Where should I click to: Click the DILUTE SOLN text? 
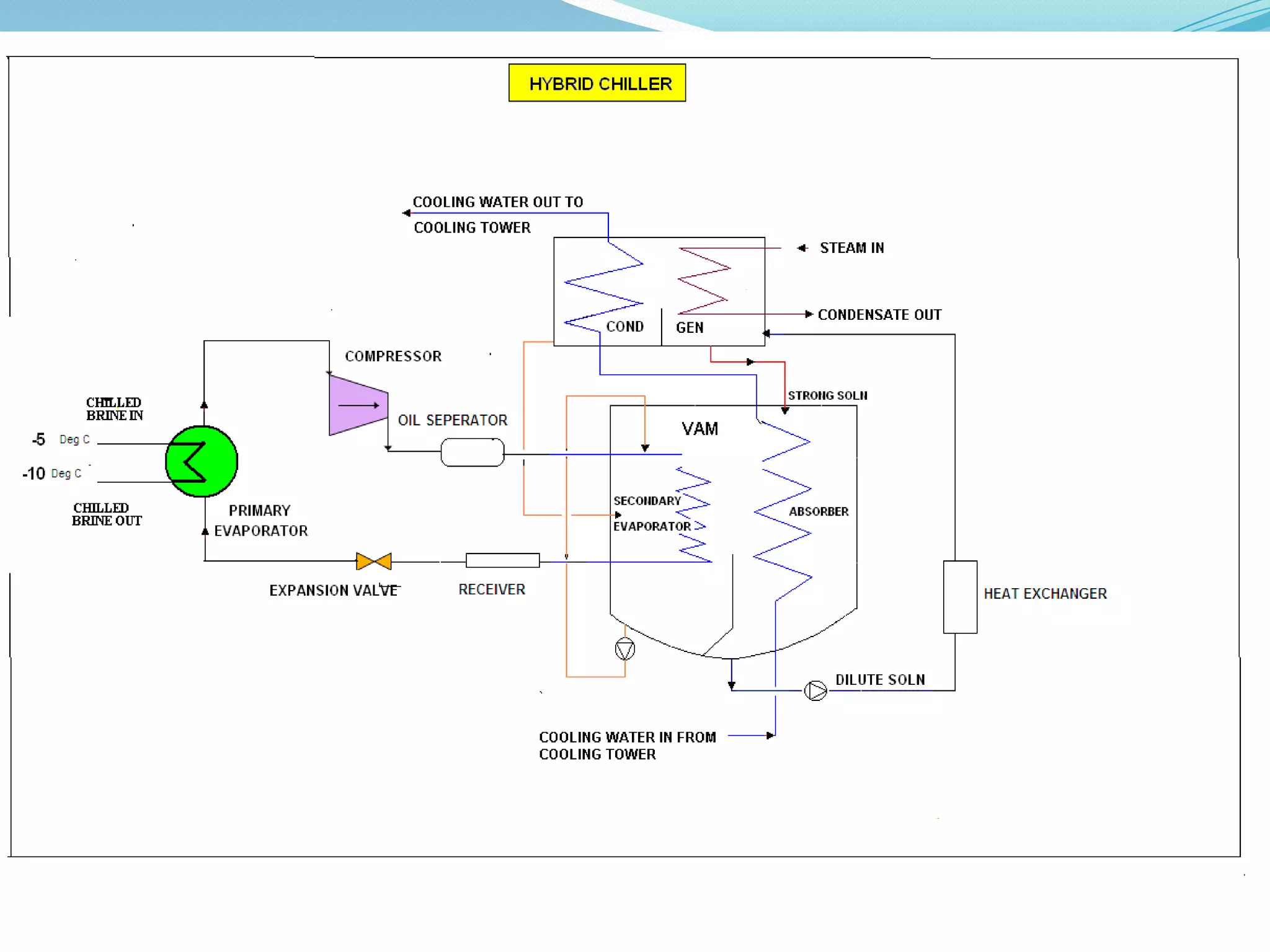[880, 680]
